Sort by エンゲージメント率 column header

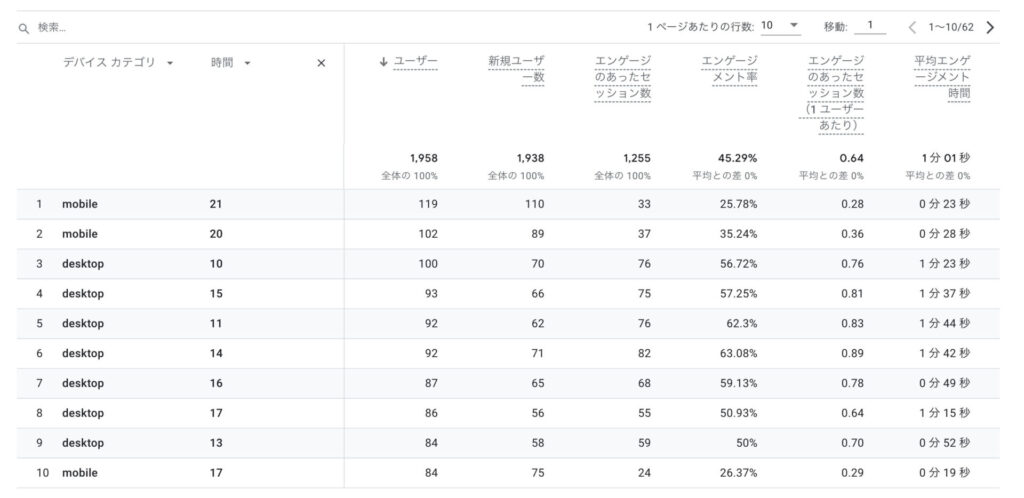click(x=729, y=70)
